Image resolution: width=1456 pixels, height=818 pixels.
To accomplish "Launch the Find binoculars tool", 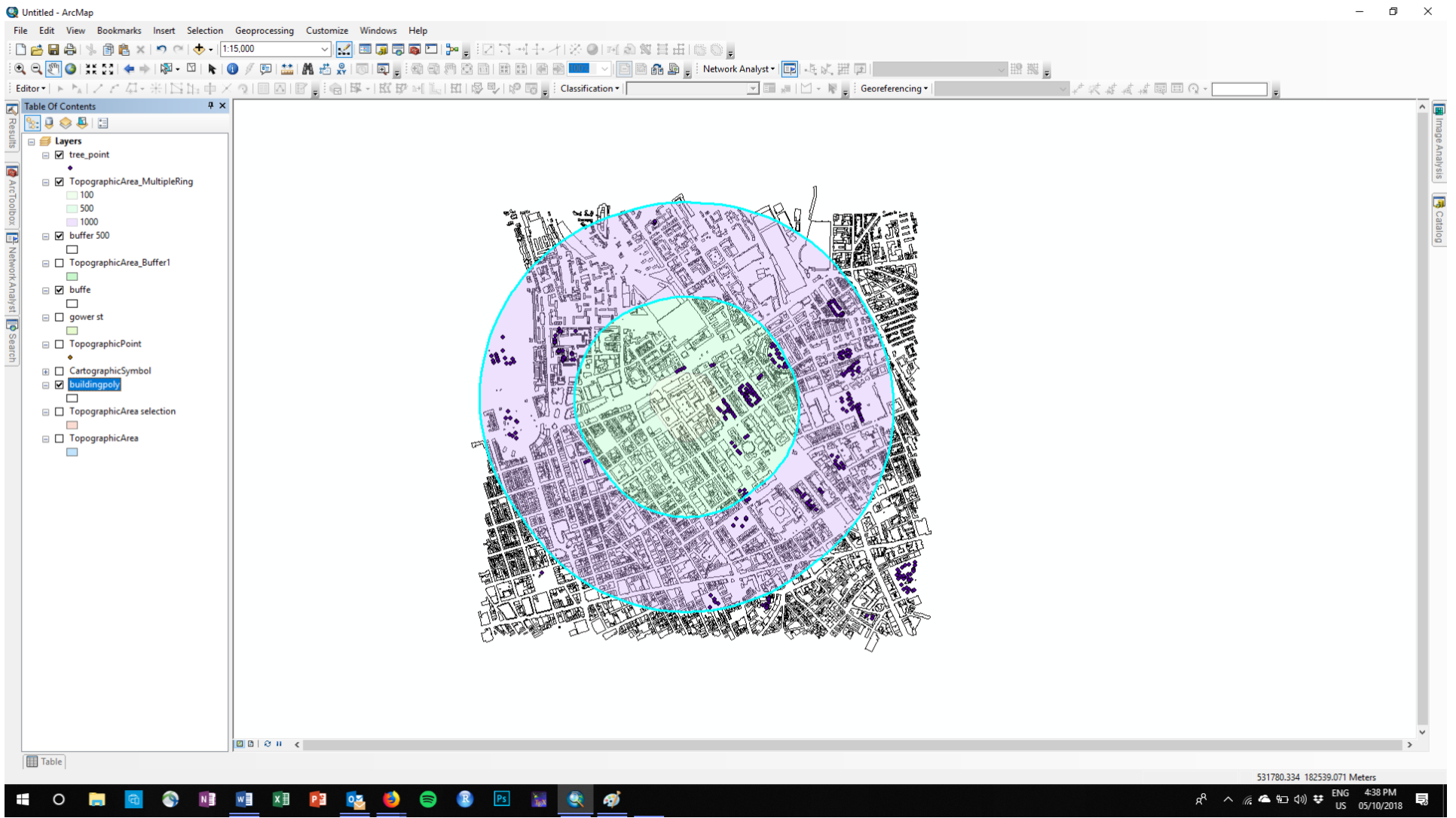I will pyautogui.click(x=309, y=69).
